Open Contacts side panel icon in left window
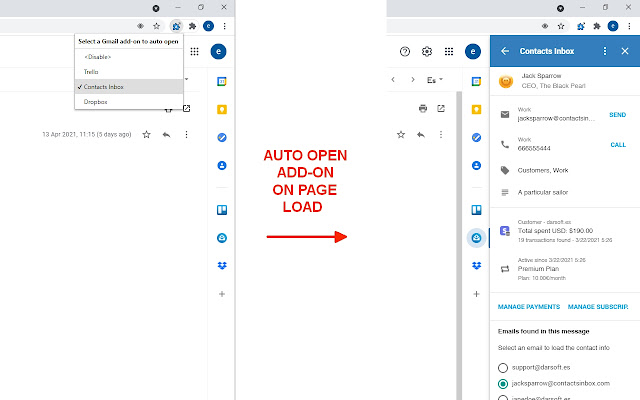The height and width of the screenshot is (400, 640). point(222,165)
